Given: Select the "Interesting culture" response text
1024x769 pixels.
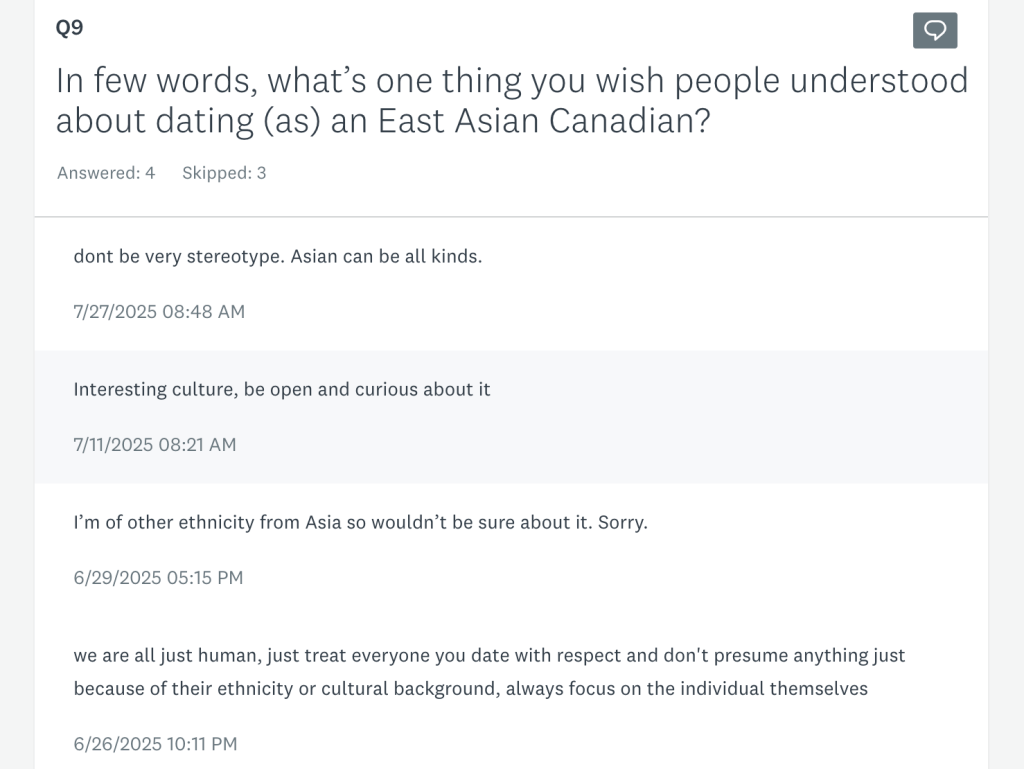Looking at the screenshot, I should (x=282, y=389).
